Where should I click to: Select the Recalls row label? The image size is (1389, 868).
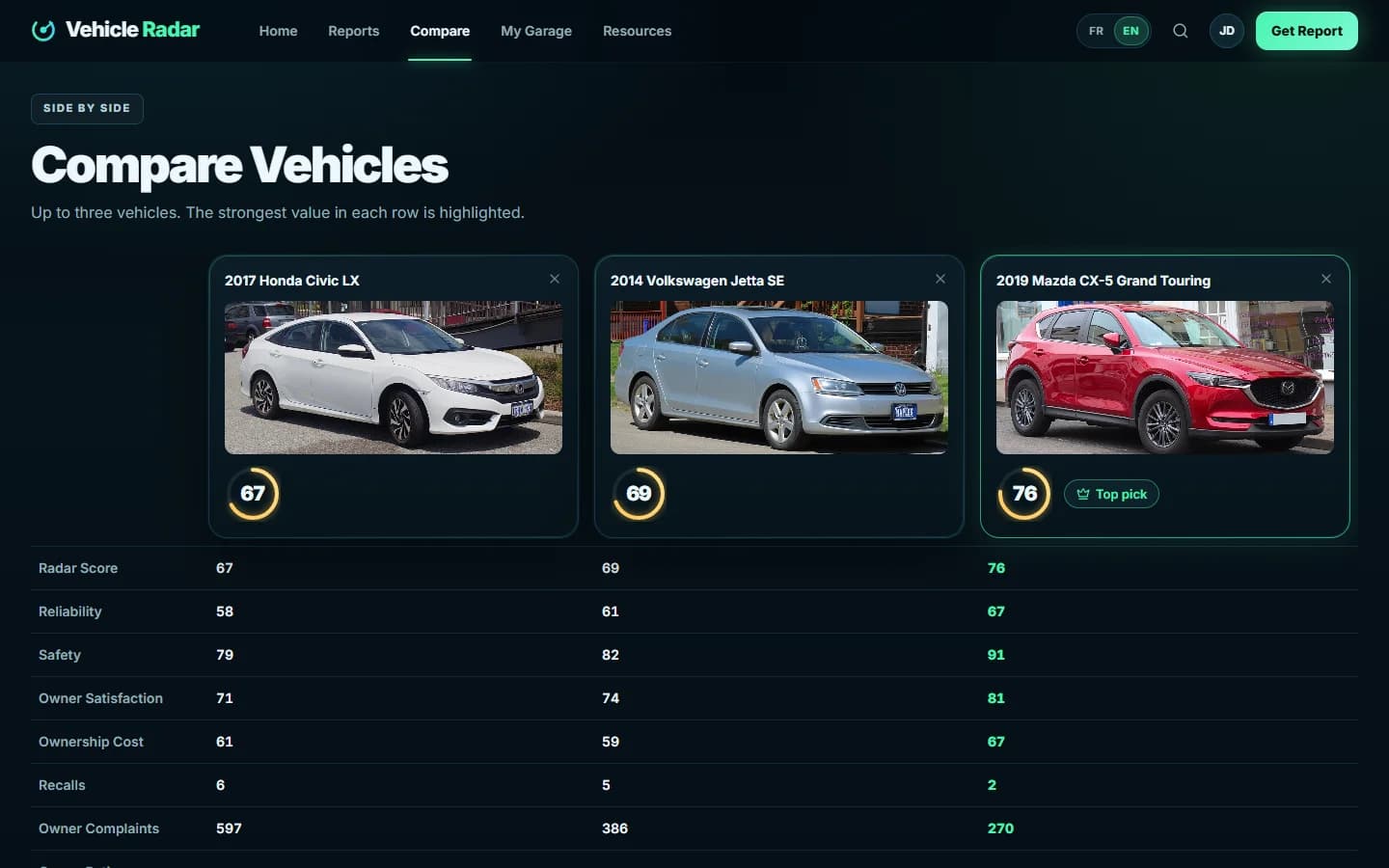[x=62, y=785]
